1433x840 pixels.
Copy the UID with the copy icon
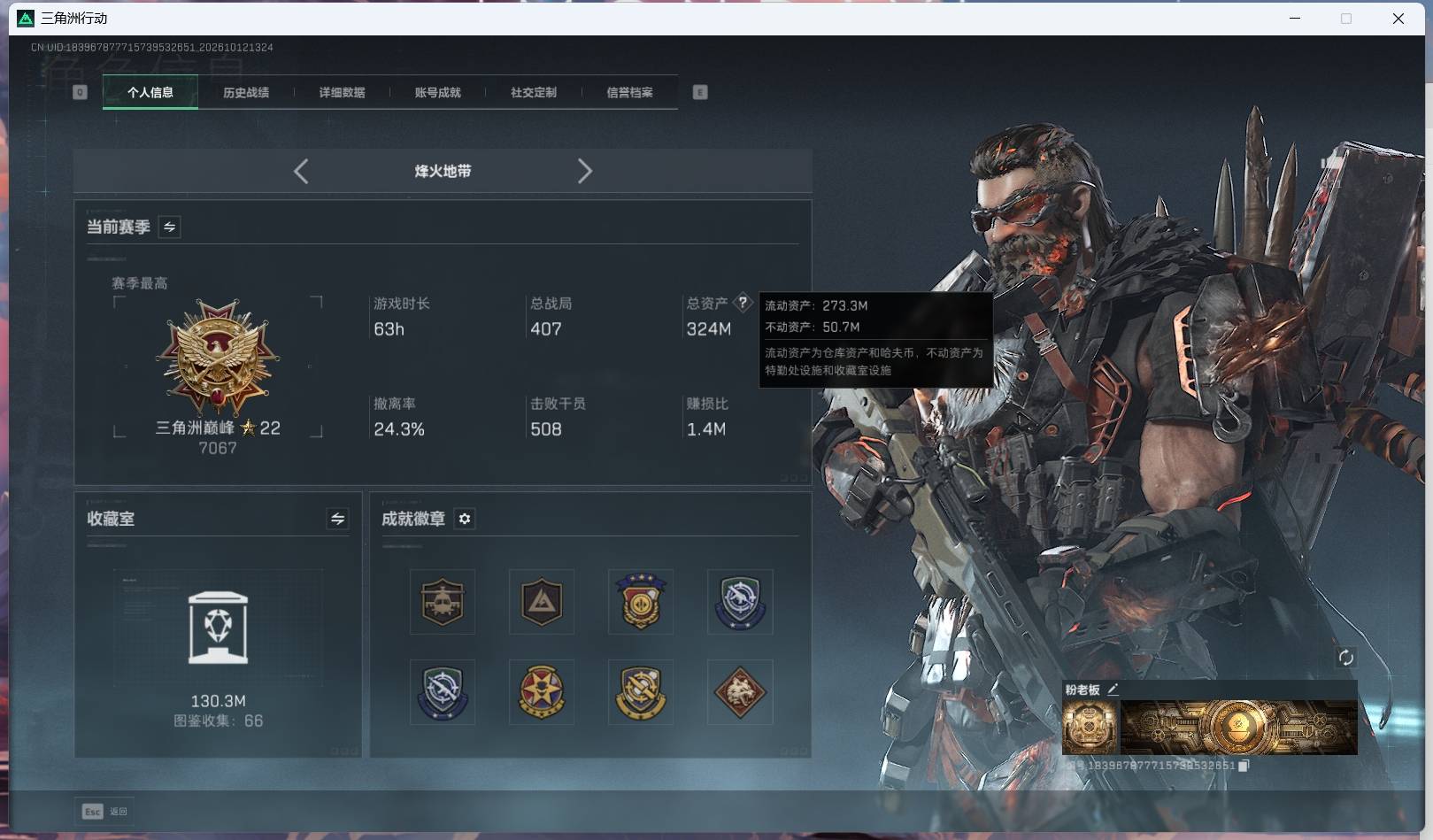click(x=1243, y=766)
